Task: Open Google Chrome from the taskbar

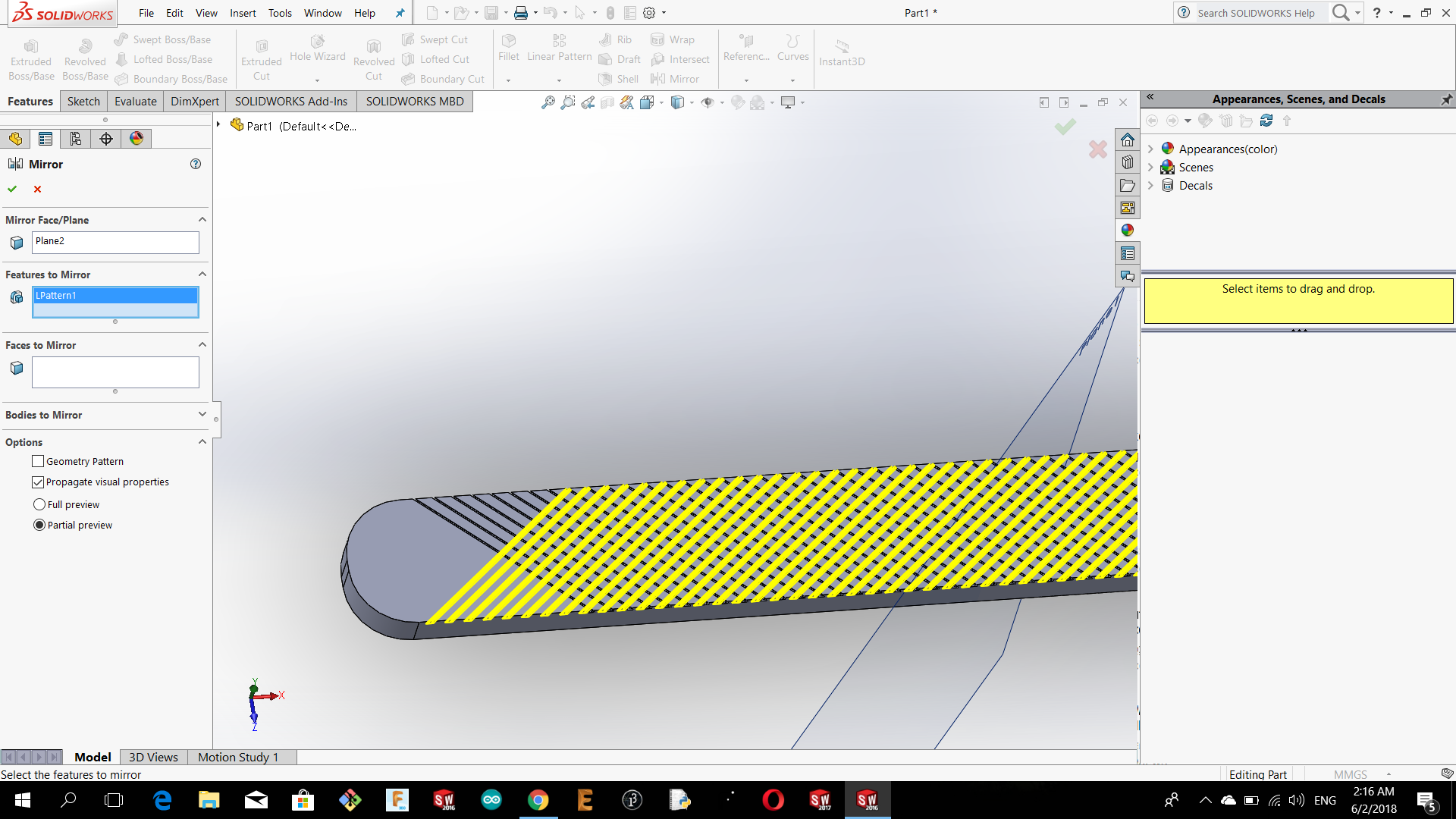Action: 538,800
